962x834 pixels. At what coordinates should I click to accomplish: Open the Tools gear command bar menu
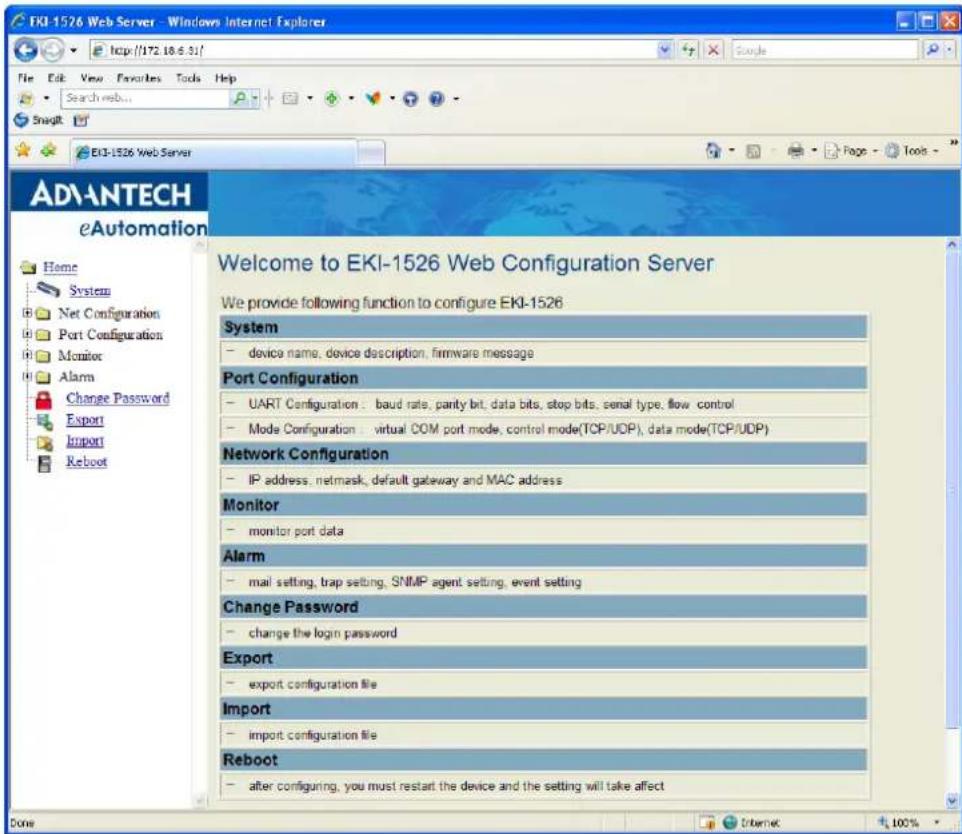tap(912, 150)
